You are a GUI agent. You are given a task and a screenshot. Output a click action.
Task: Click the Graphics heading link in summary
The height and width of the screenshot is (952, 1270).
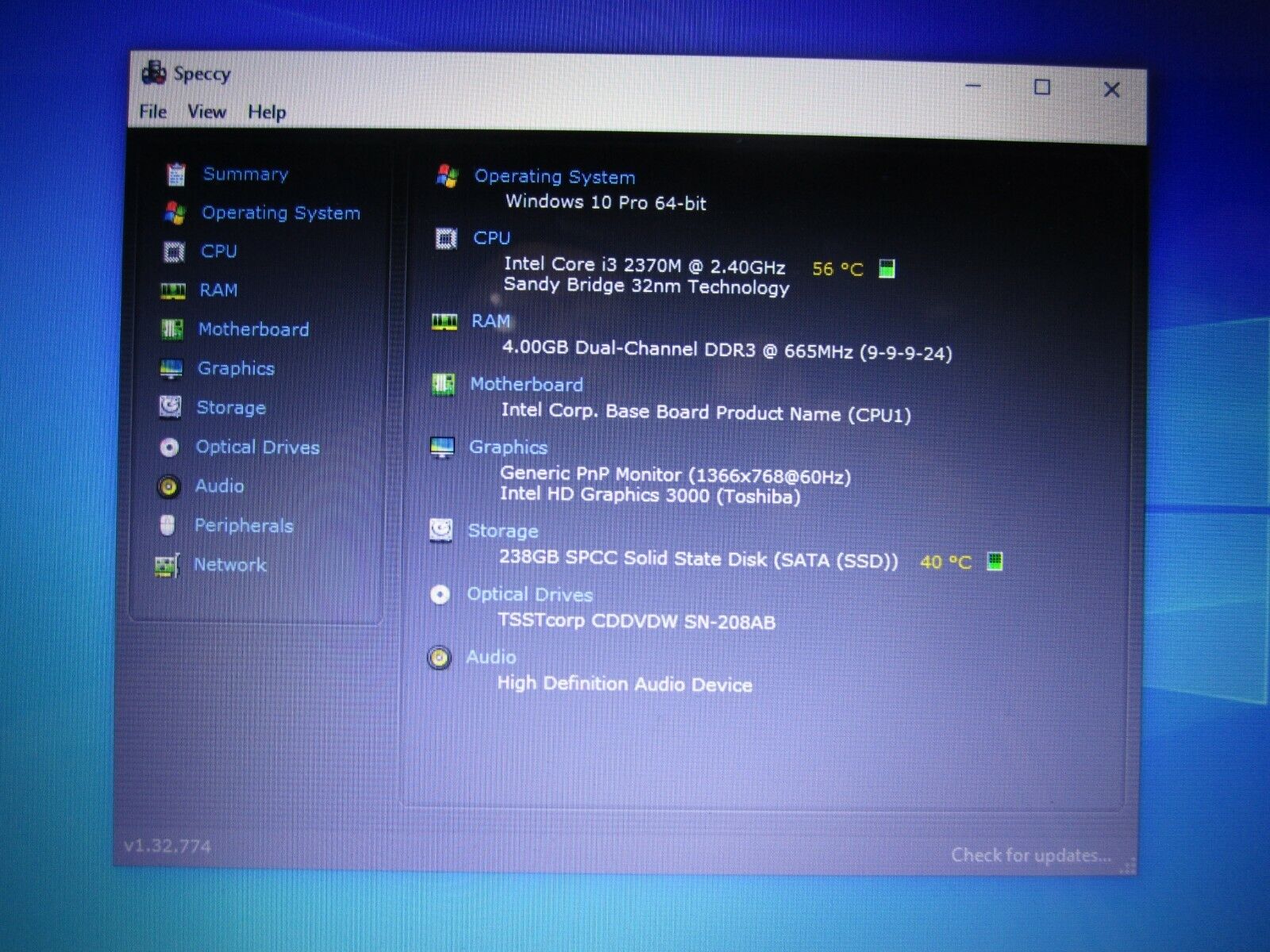[509, 447]
